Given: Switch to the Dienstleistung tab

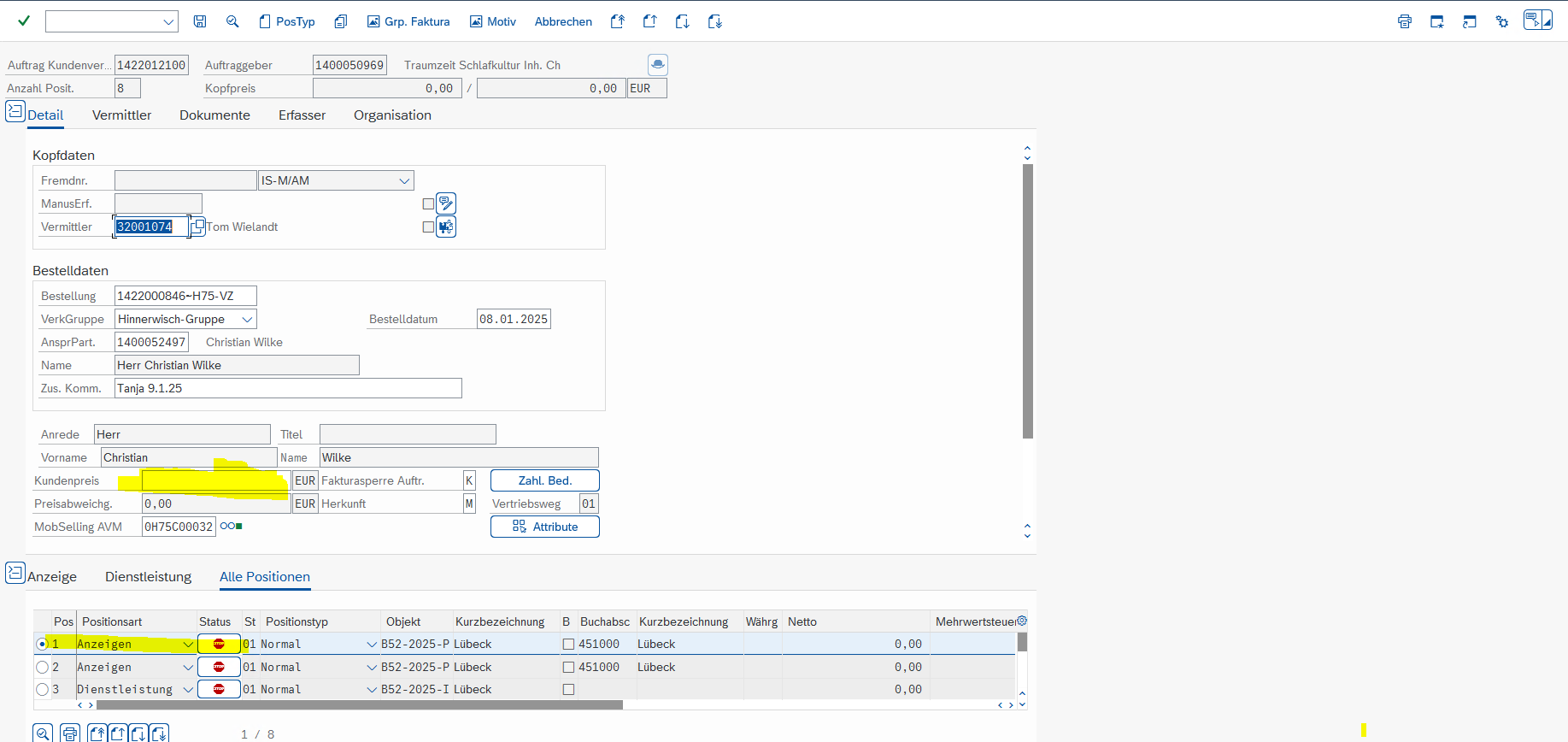Looking at the screenshot, I should click(x=148, y=577).
